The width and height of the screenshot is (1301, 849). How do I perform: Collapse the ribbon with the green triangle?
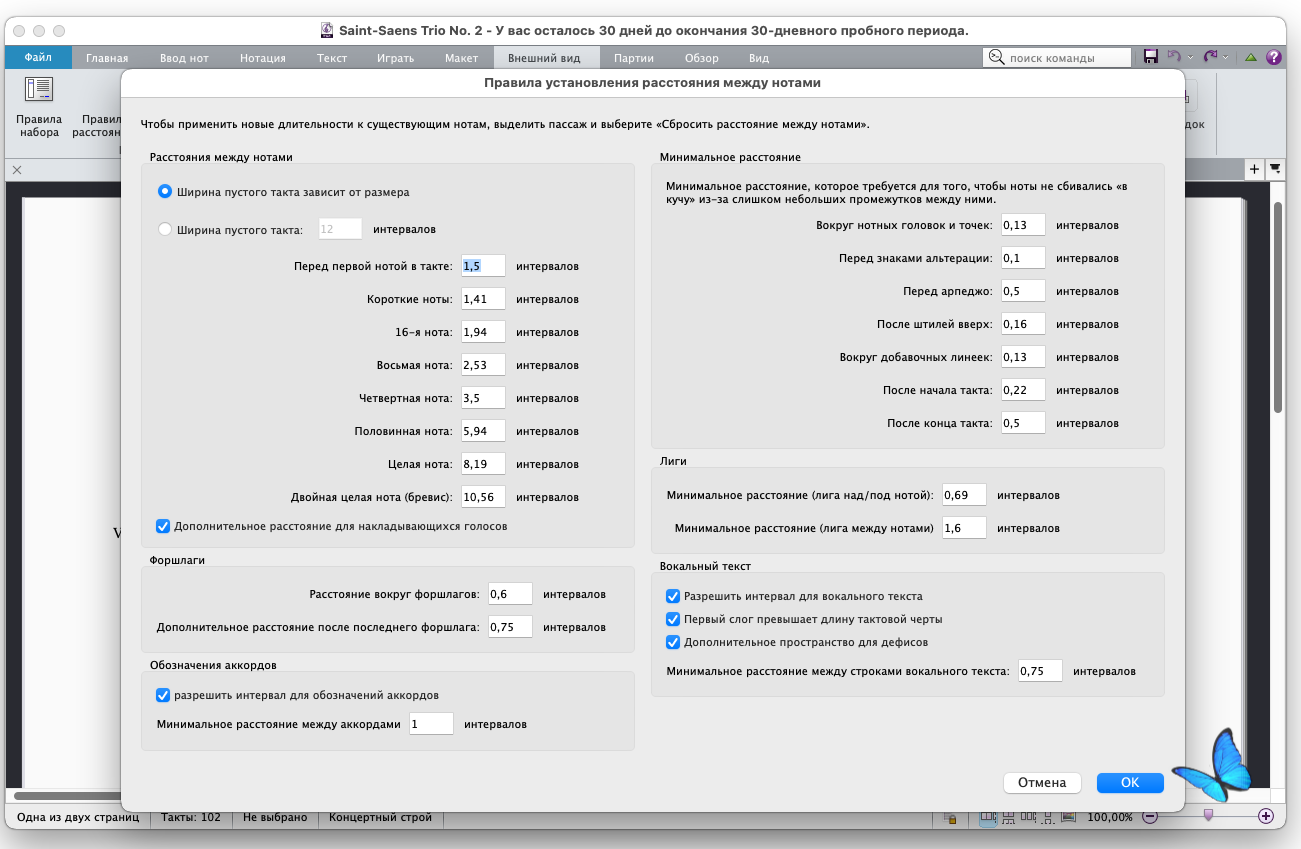tap(1251, 58)
